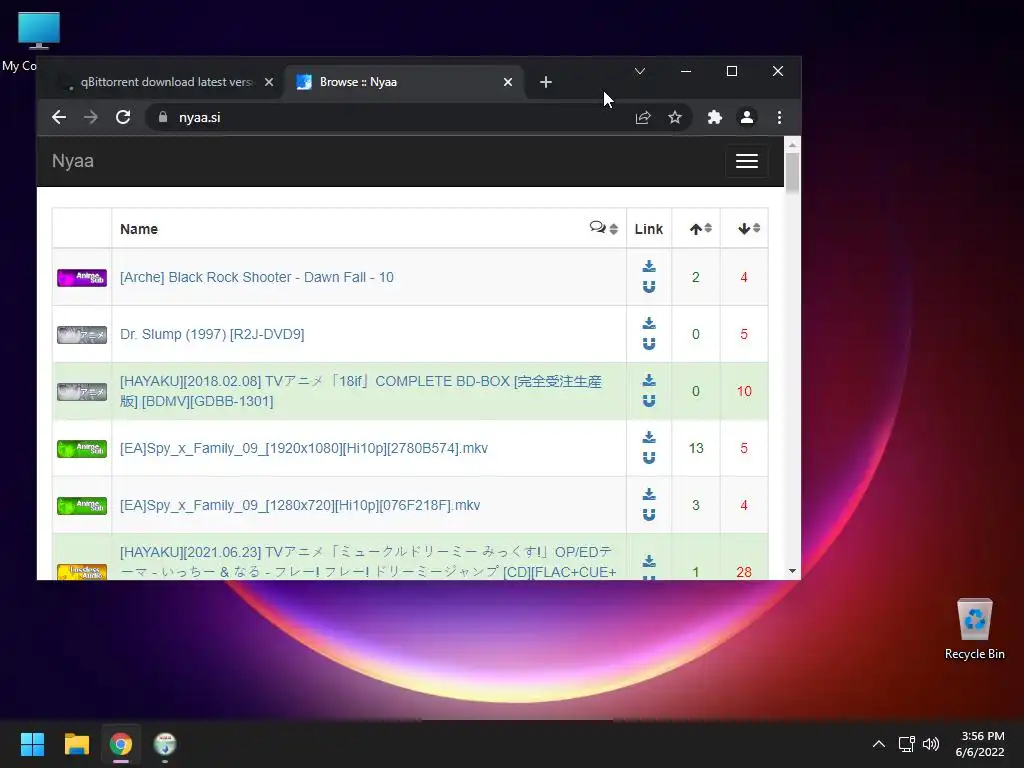Open volume control in system tray

point(931,744)
